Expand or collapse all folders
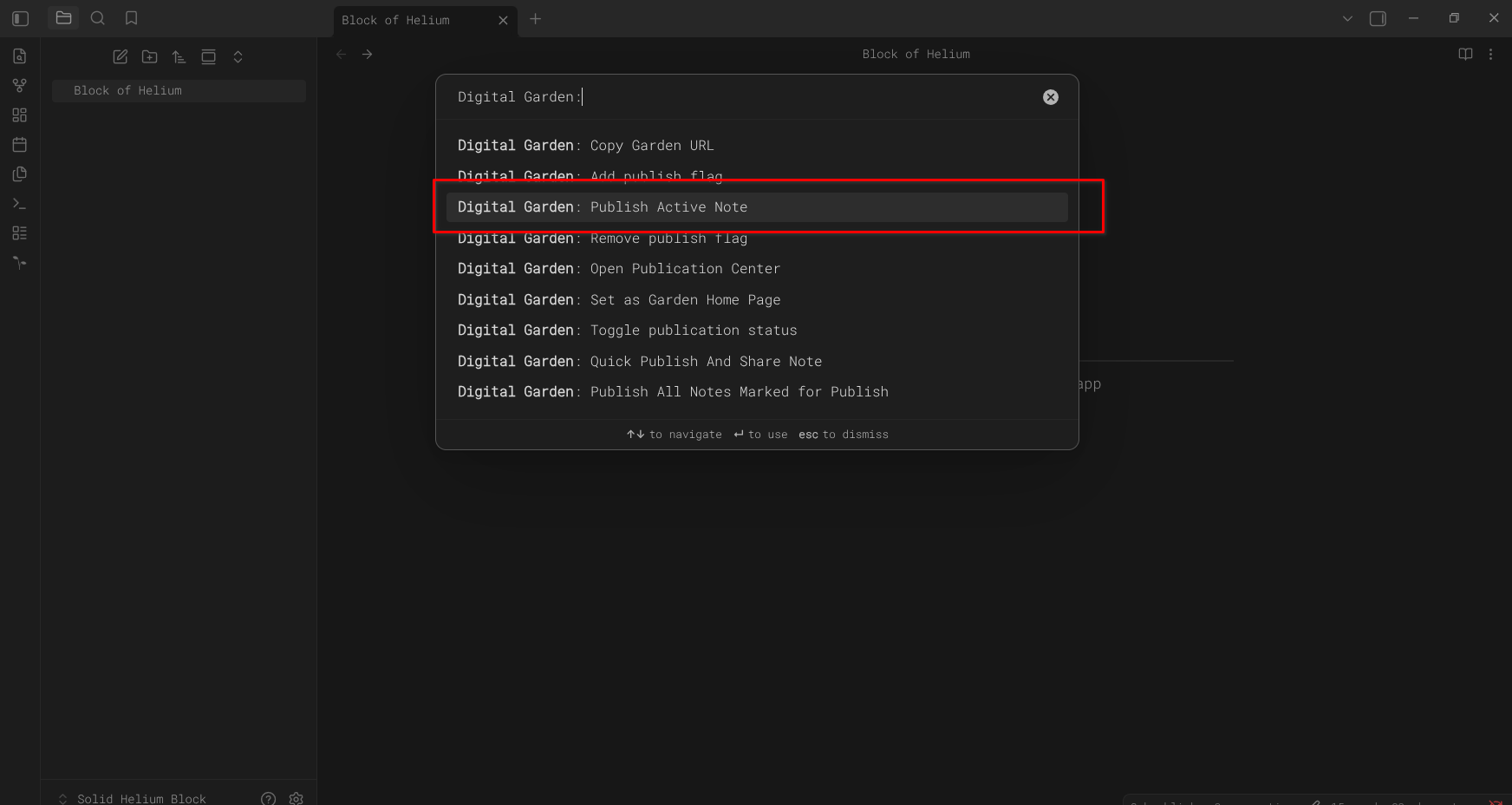The image size is (1512, 805). 238,57
